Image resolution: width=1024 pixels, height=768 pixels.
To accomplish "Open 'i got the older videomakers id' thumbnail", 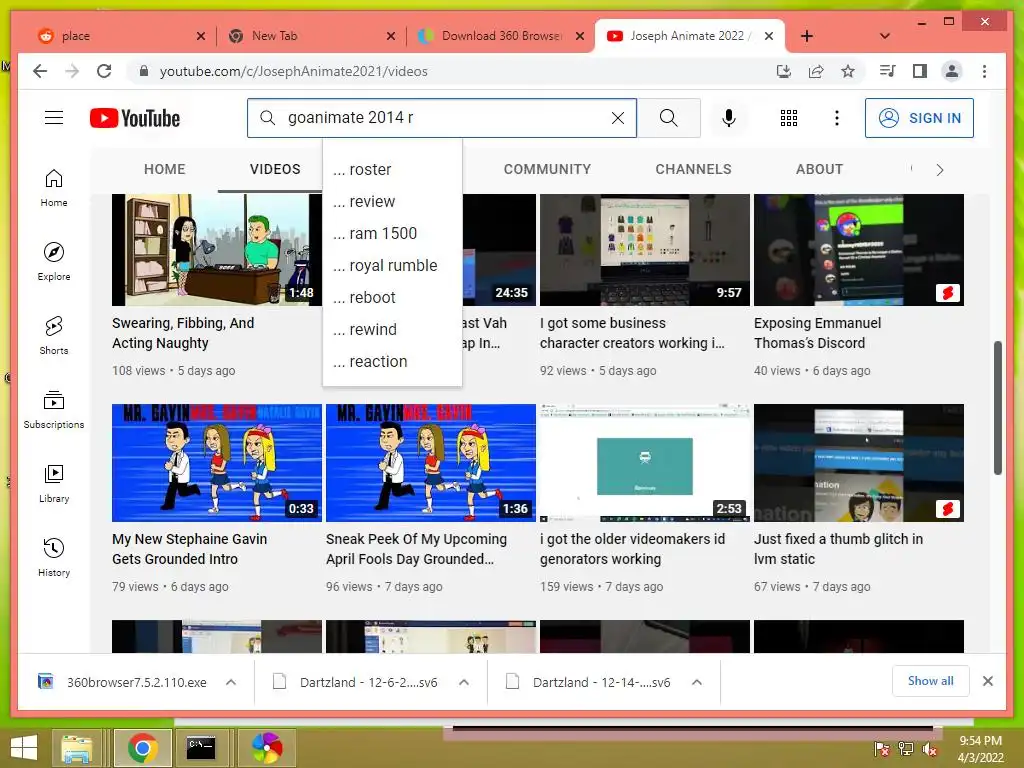I will pyautogui.click(x=645, y=462).
